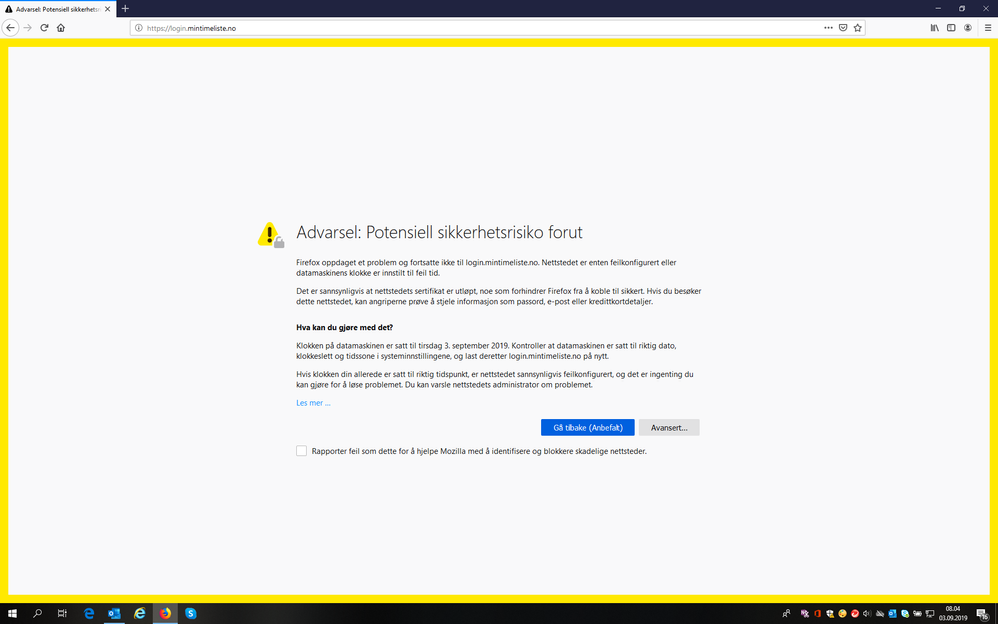Bookmark this page with the star
998x624 pixels.
pyautogui.click(x=857, y=28)
